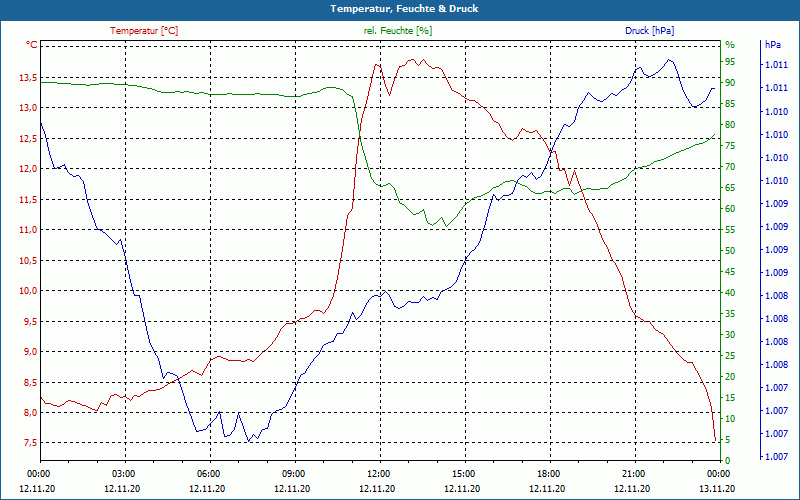800x500 pixels.
Task: Click the % unit label on humidity axis
Action: point(730,45)
